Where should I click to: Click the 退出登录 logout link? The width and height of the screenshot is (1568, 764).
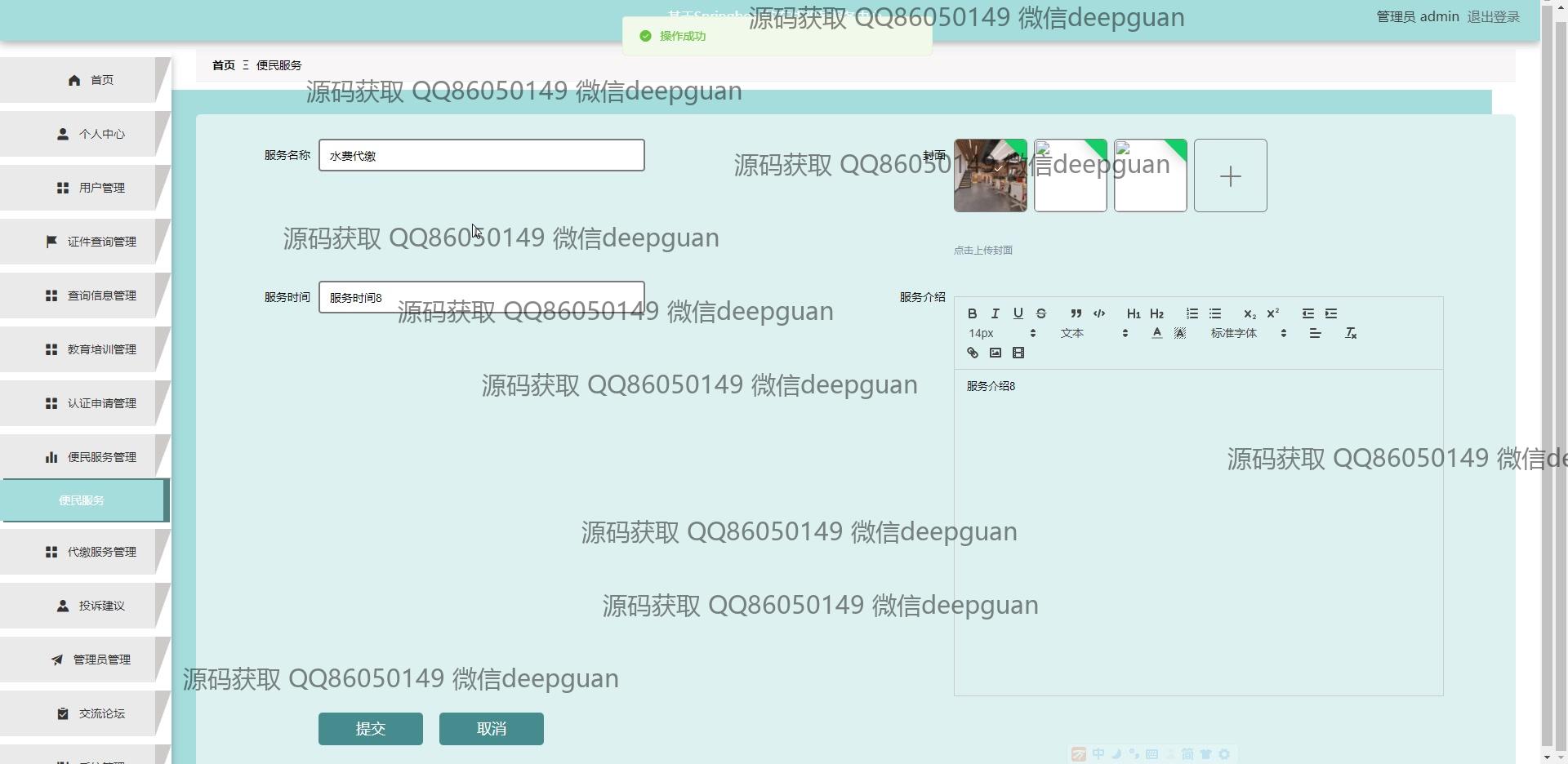pos(1493,17)
